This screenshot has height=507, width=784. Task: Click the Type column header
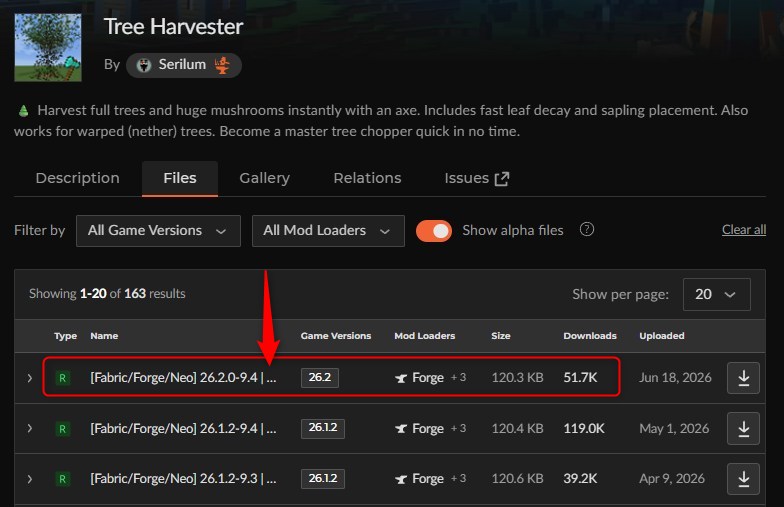[66, 336]
